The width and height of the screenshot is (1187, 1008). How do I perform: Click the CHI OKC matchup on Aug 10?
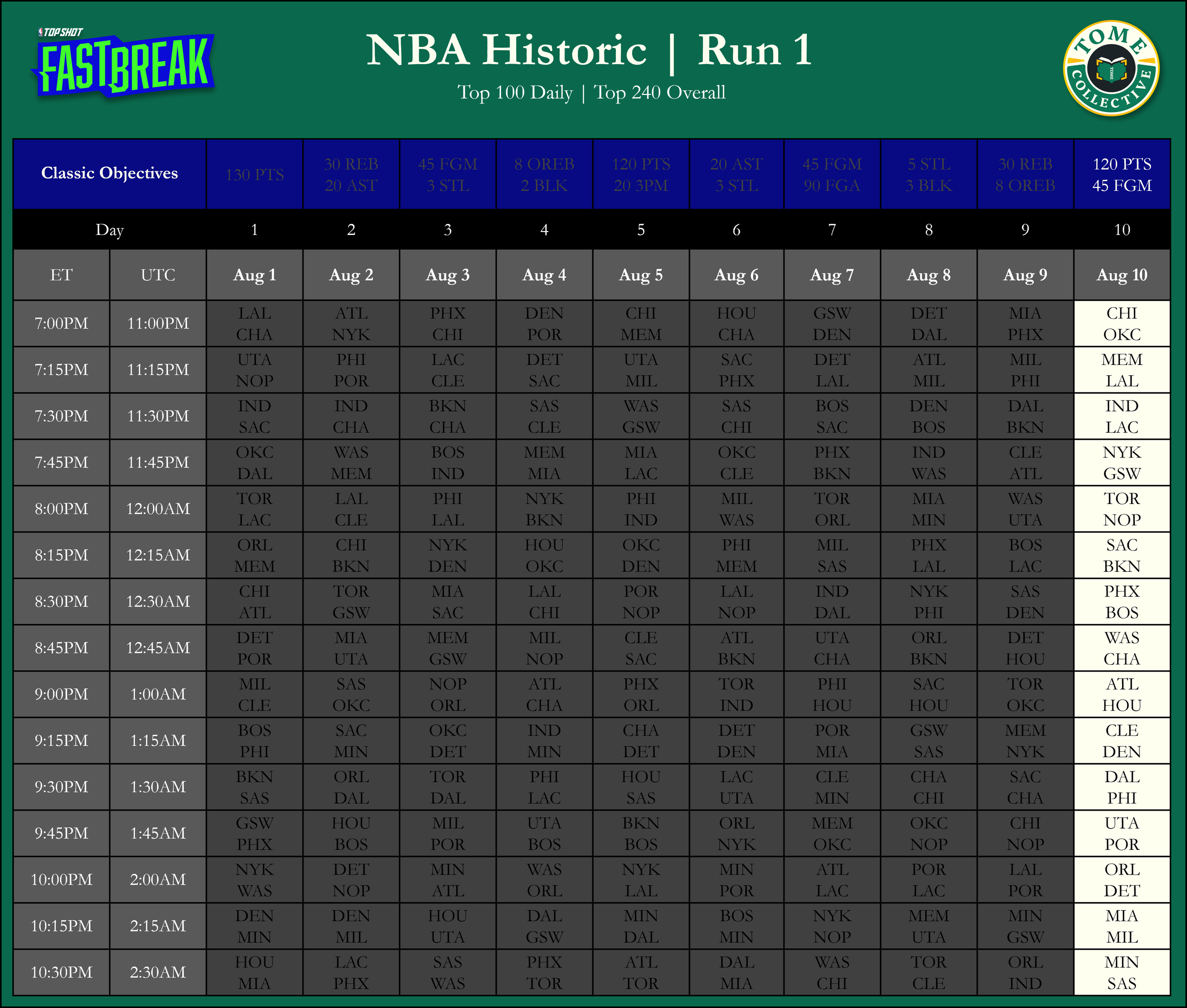(x=1121, y=324)
